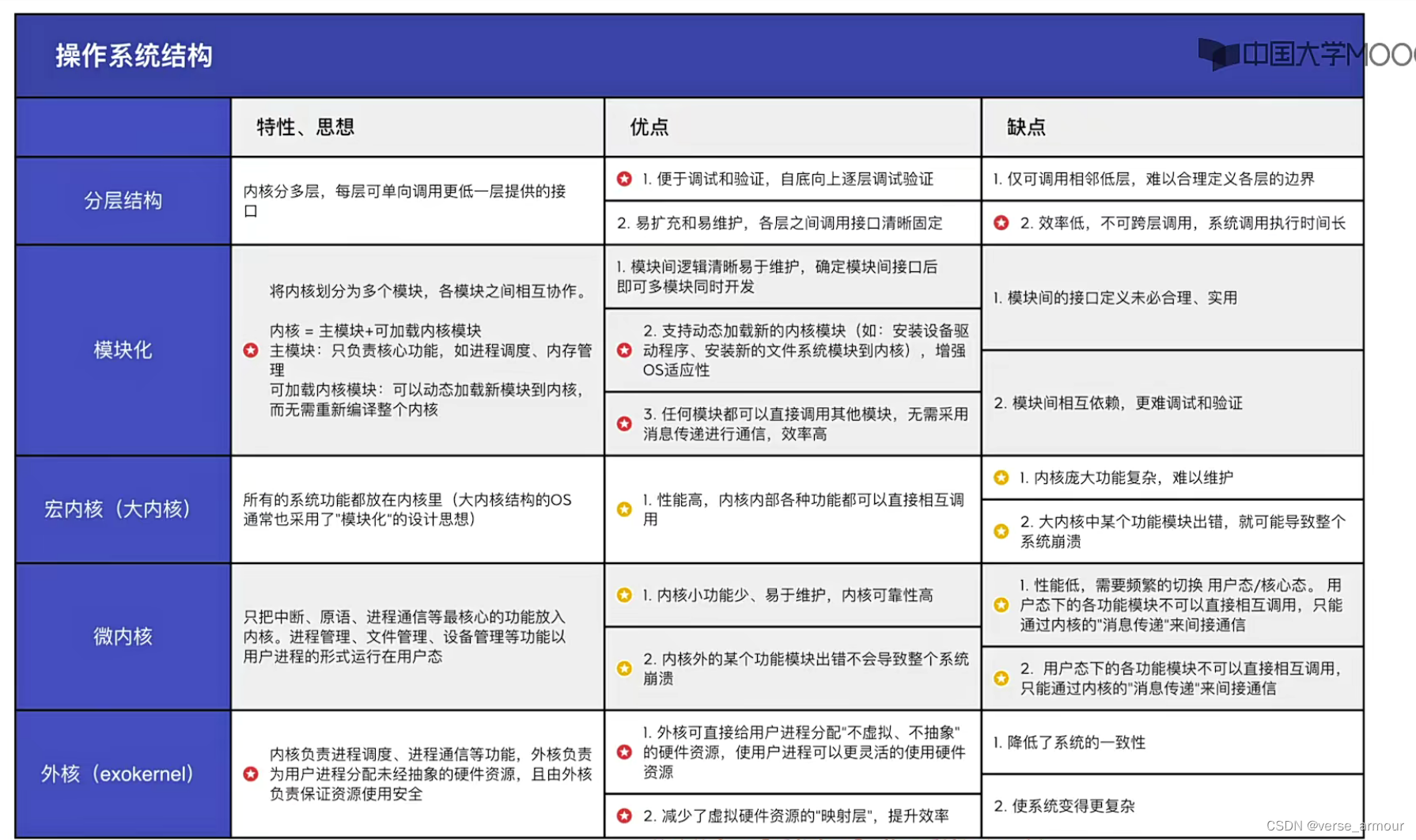Click the yellow star beside '内核外的某个功能模块出错'
This screenshot has width=1416, height=840.
[x=624, y=668]
